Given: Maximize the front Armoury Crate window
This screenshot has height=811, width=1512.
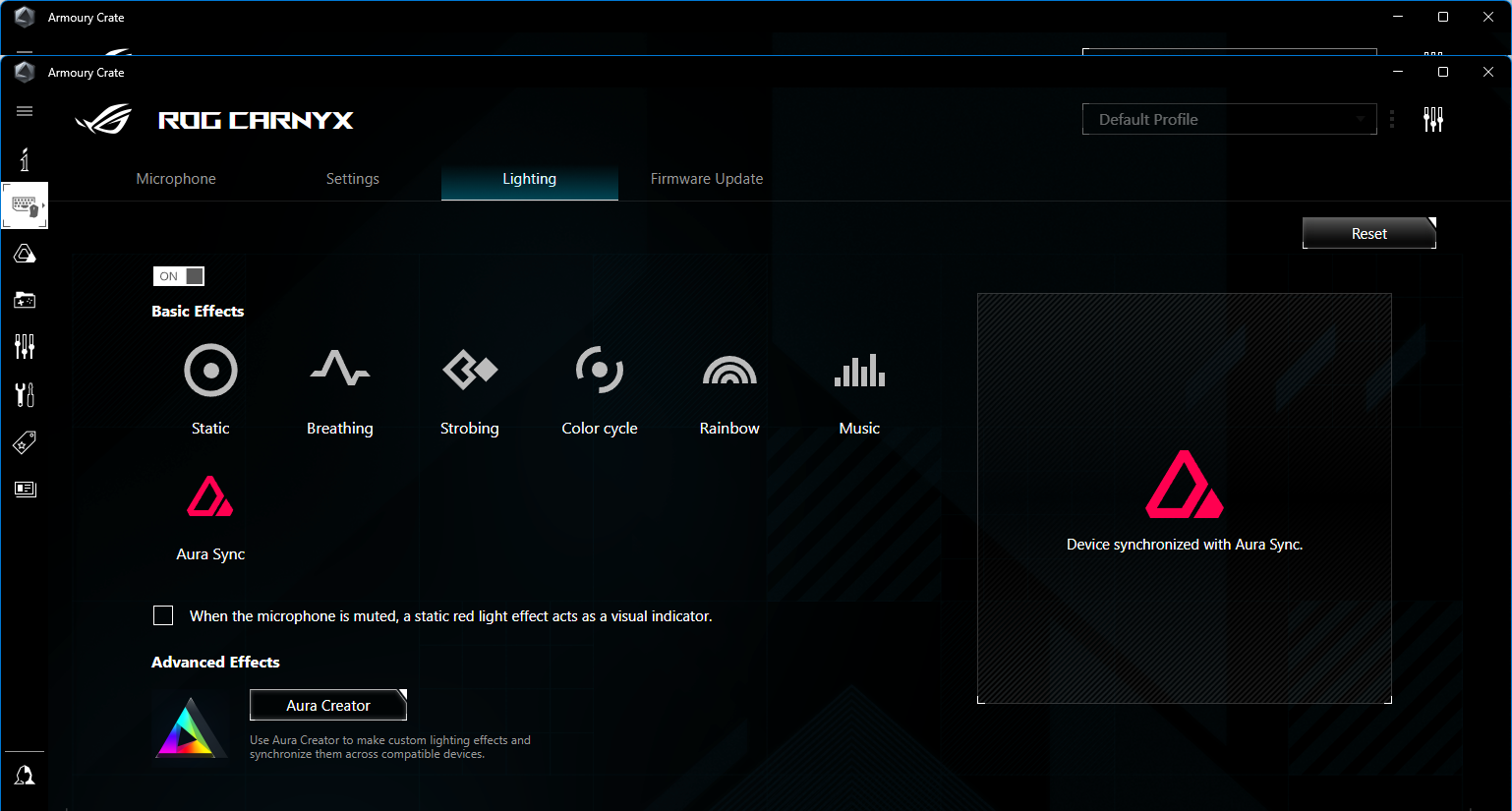Looking at the screenshot, I should [1443, 72].
